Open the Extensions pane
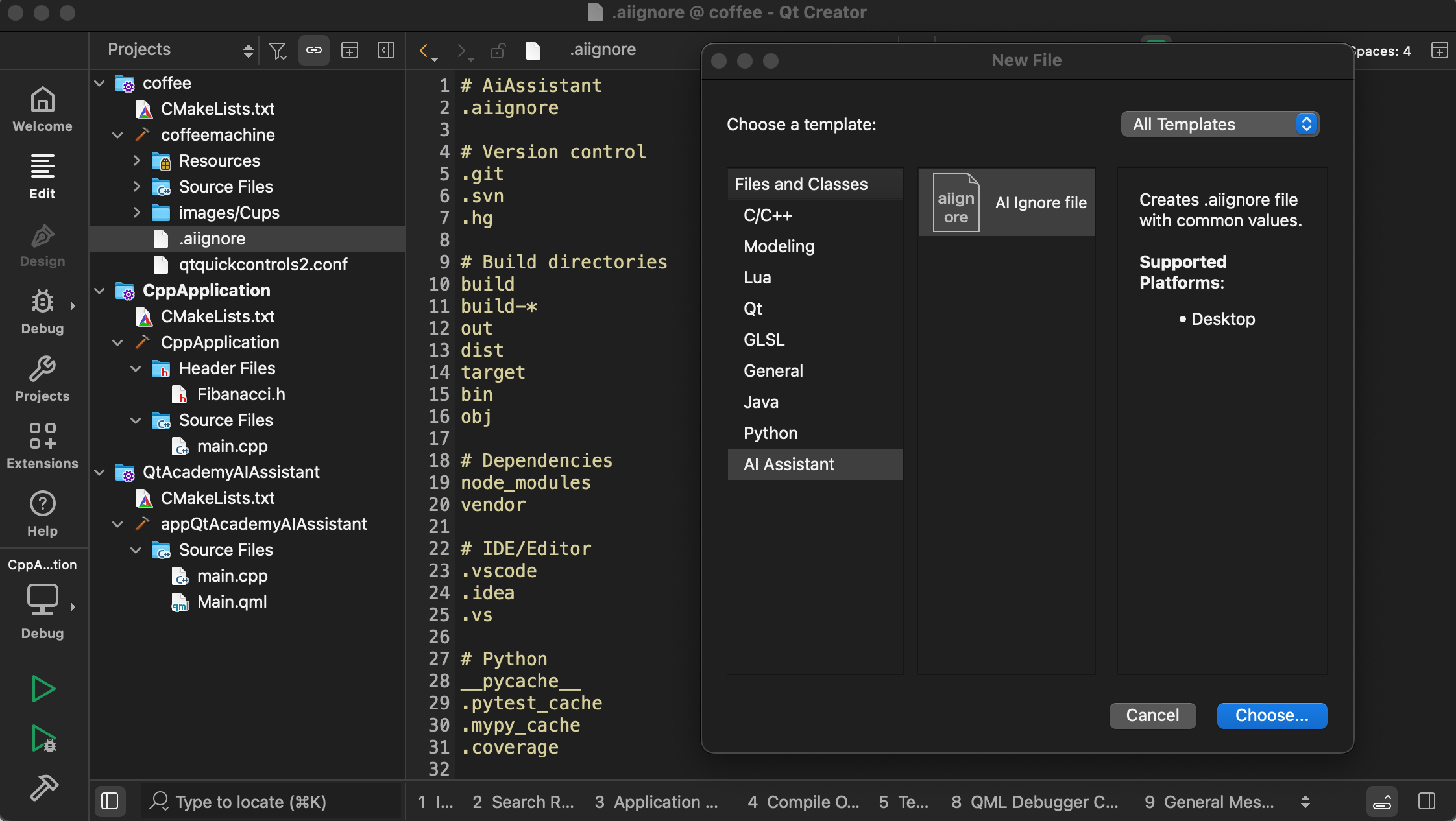This screenshot has width=1456, height=821. [42, 445]
